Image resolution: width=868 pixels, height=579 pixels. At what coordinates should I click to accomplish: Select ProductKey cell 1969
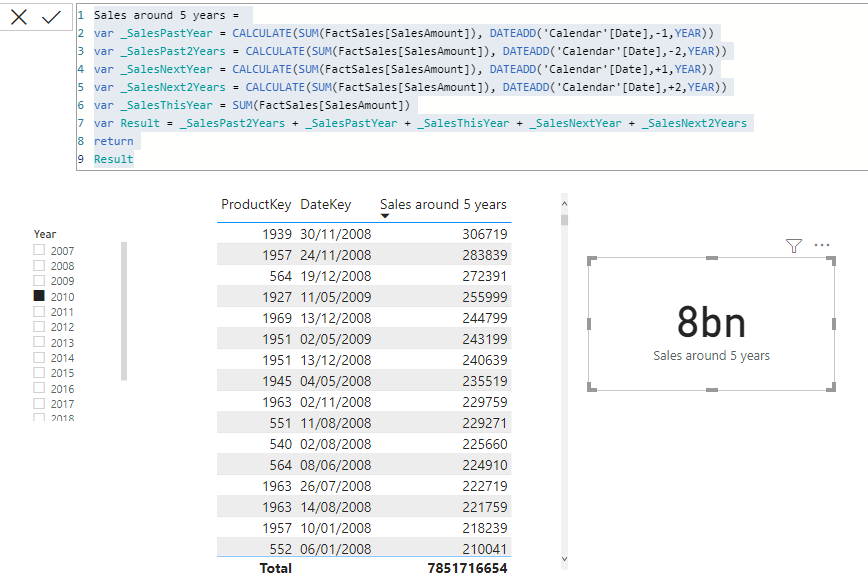(x=277, y=318)
